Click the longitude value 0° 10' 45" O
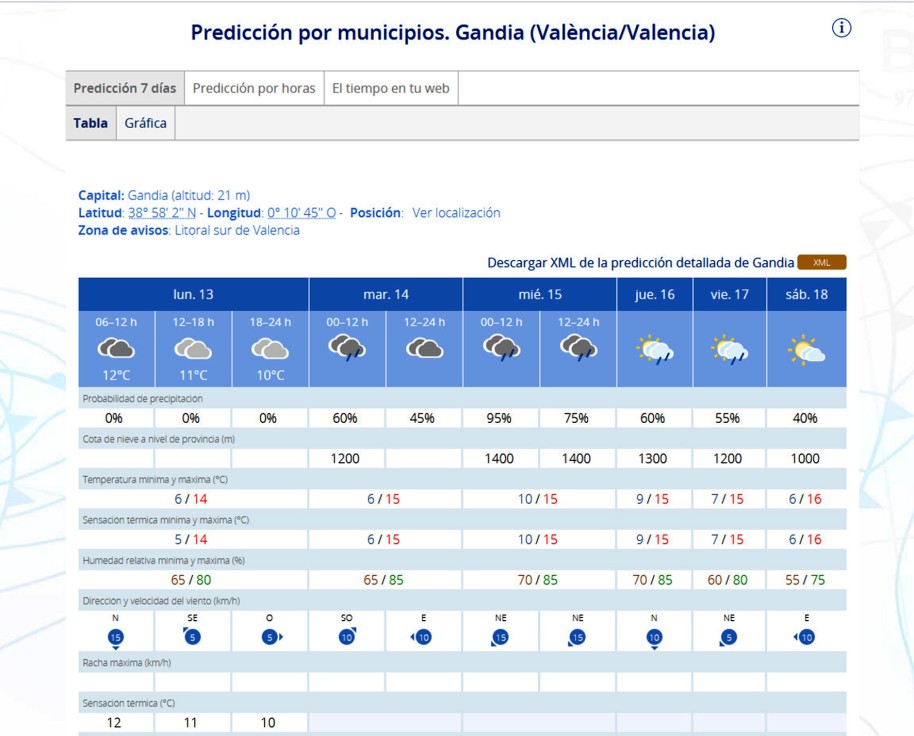The width and height of the screenshot is (914, 736). click(x=301, y=213)
